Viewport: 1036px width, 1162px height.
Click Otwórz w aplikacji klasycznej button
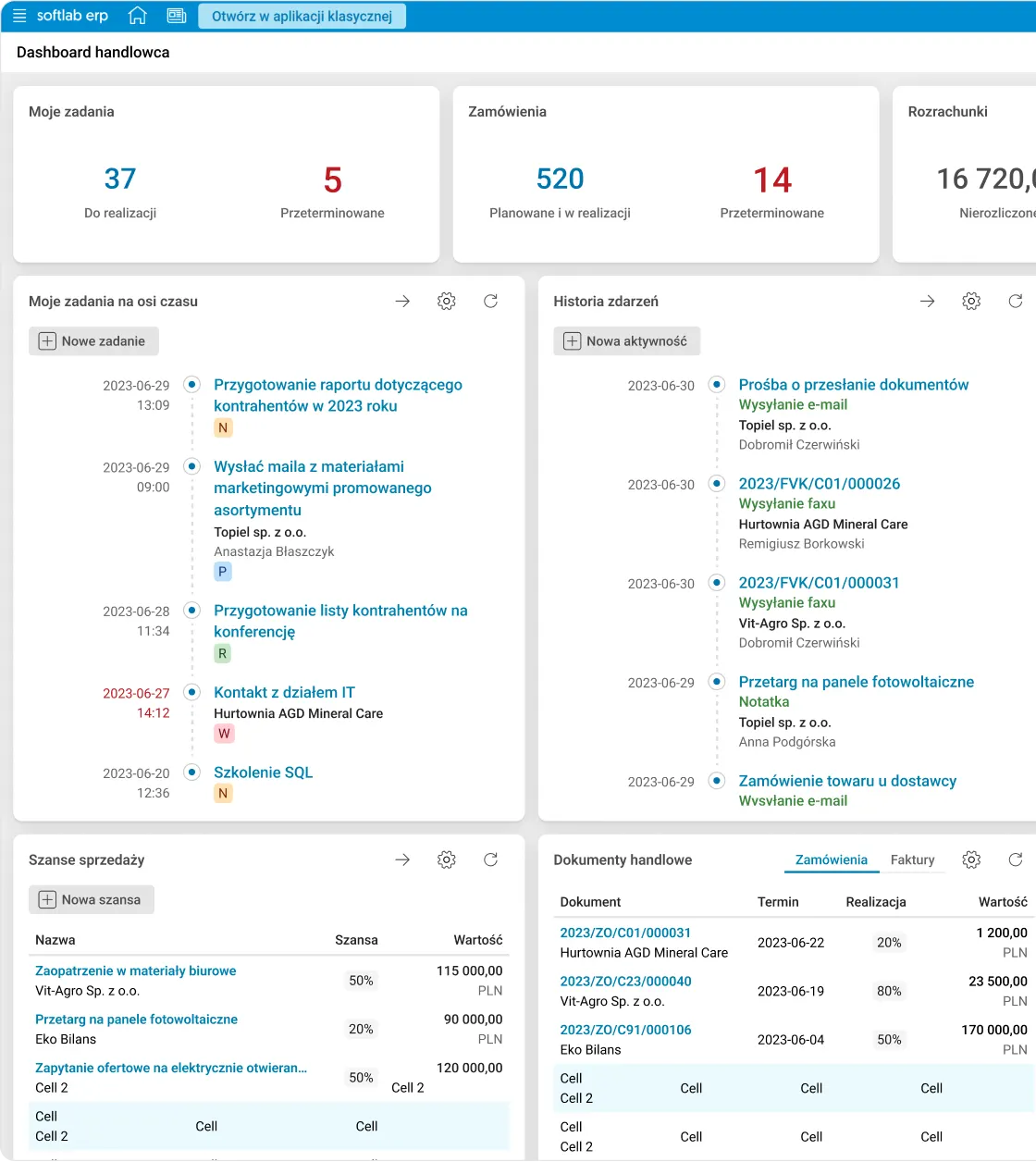[302, 17]
